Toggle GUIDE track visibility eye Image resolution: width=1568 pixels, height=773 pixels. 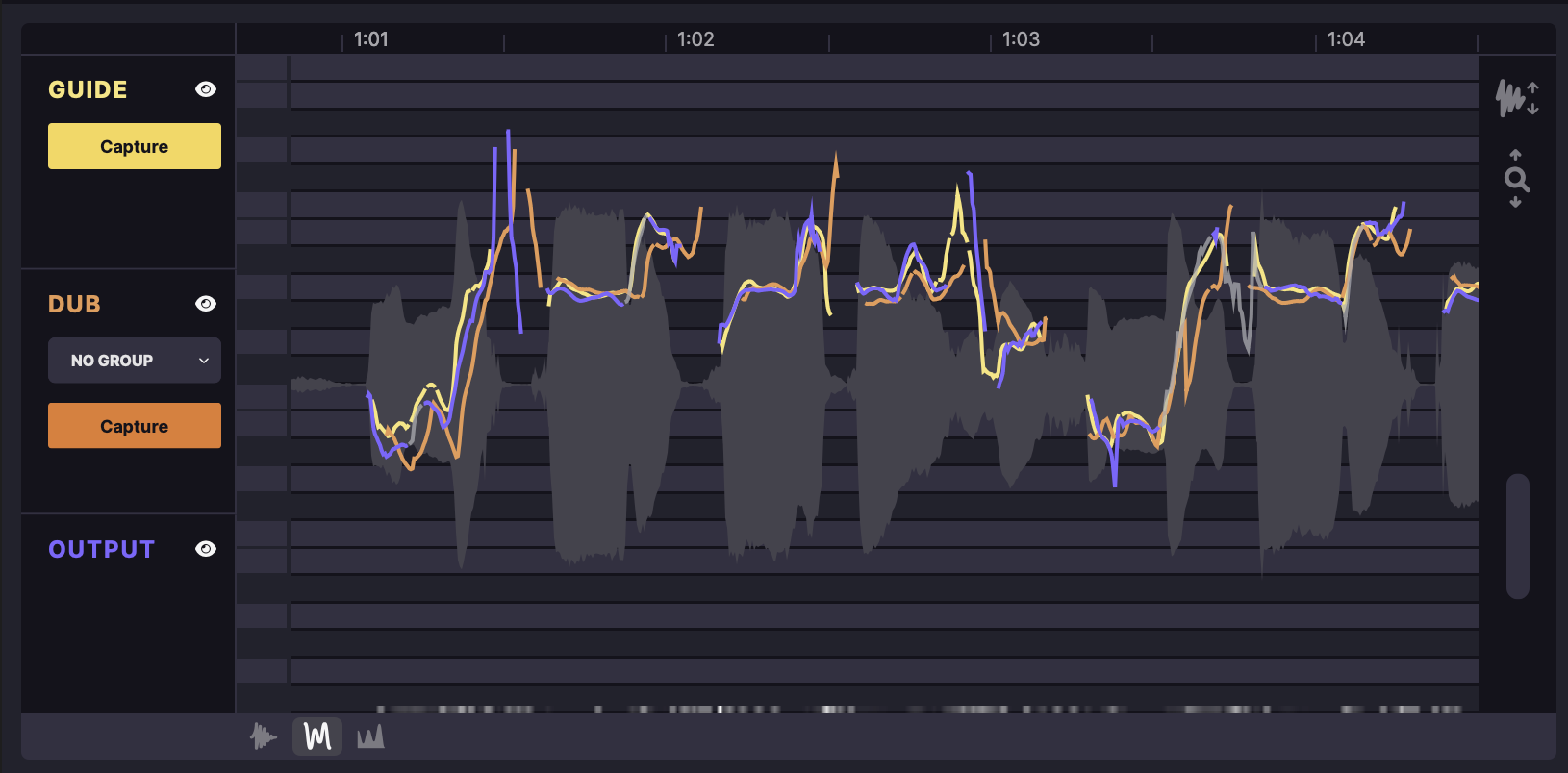[x=206, y=89]
